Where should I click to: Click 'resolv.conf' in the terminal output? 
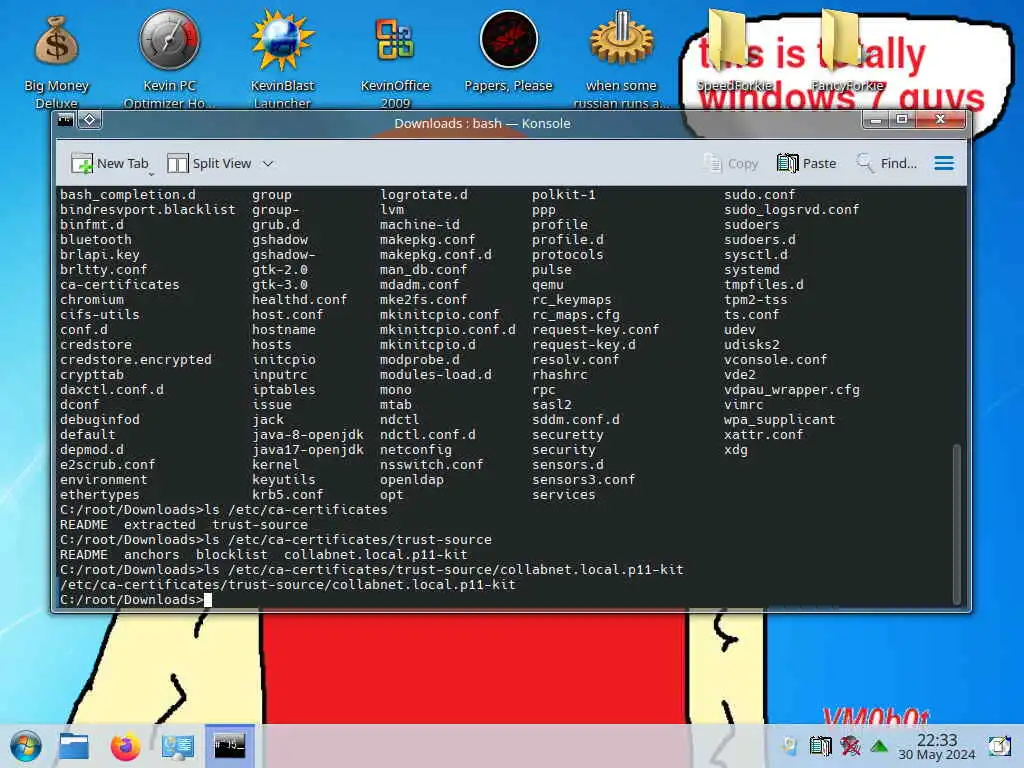(575, 360)
